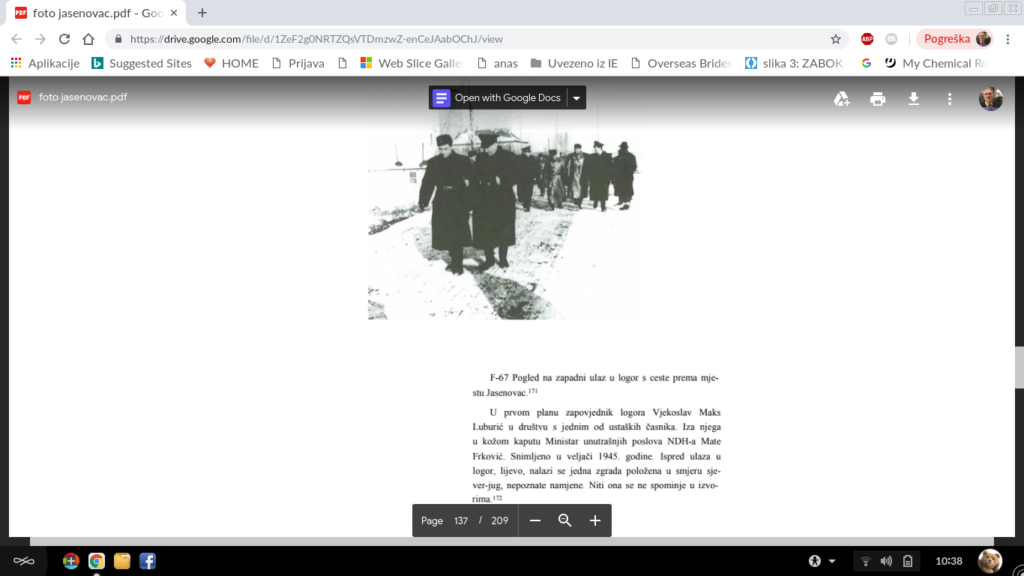Launch Facebook from the shelf
This screenshot has width=1024, height=576.
[x=147, y=561]
